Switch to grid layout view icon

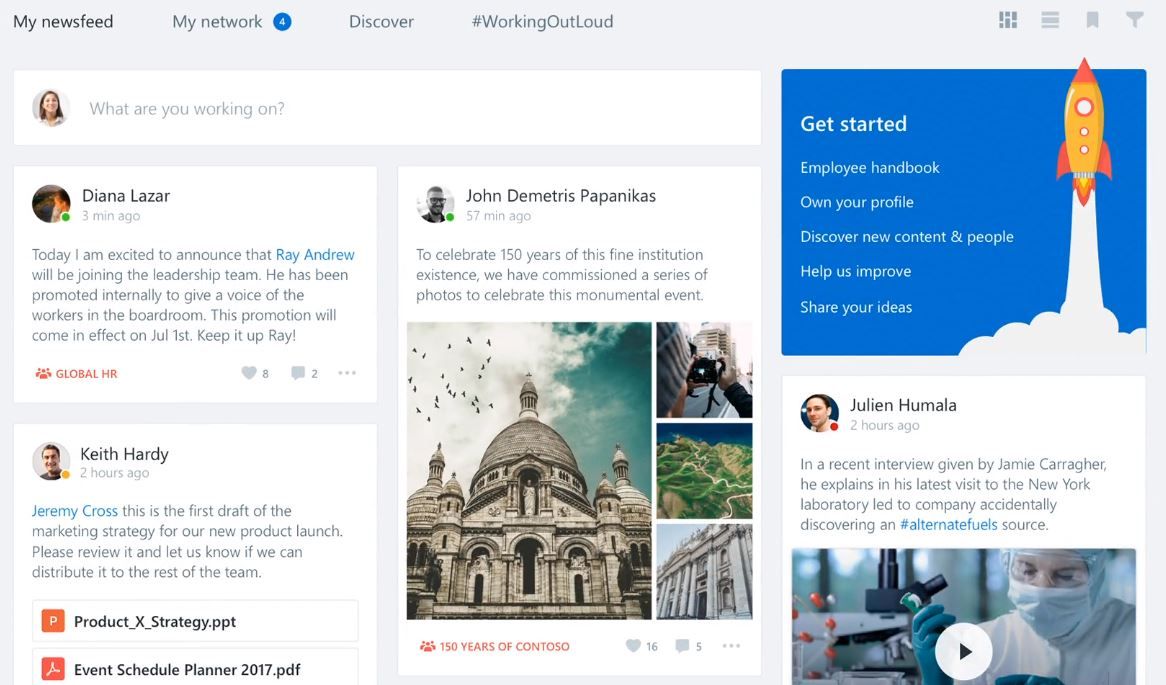(x=1008, y=20)
